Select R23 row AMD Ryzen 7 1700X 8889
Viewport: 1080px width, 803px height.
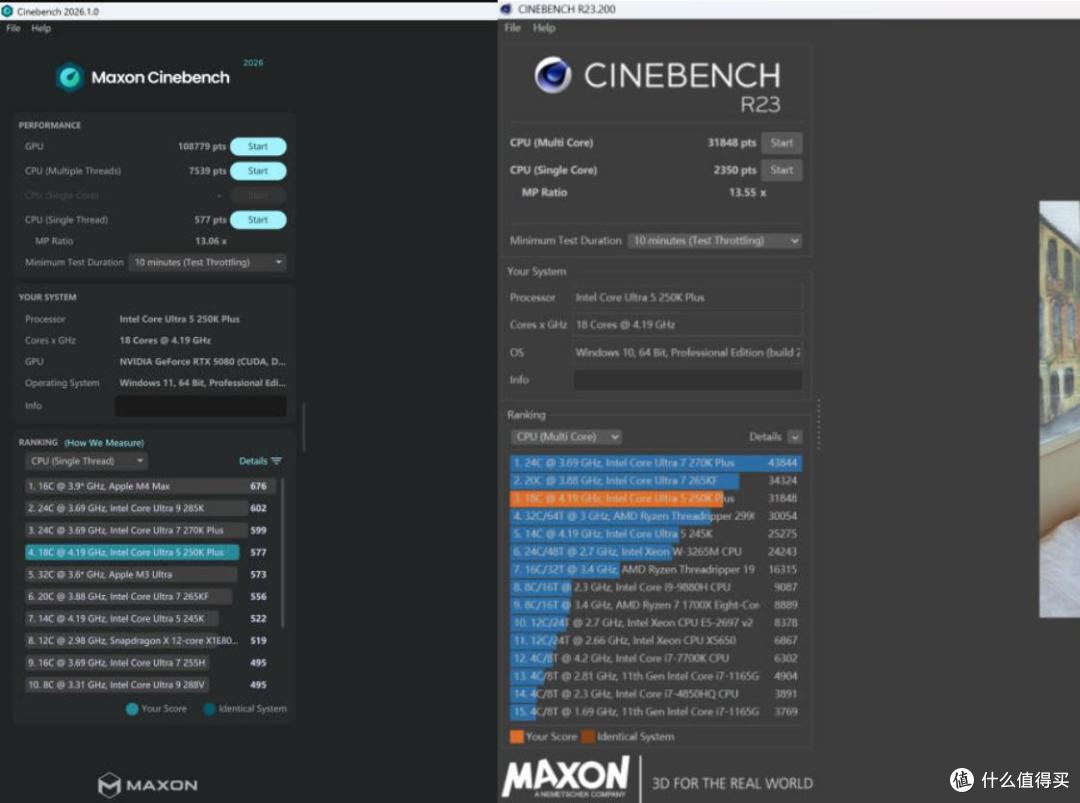tap(656, 605)
